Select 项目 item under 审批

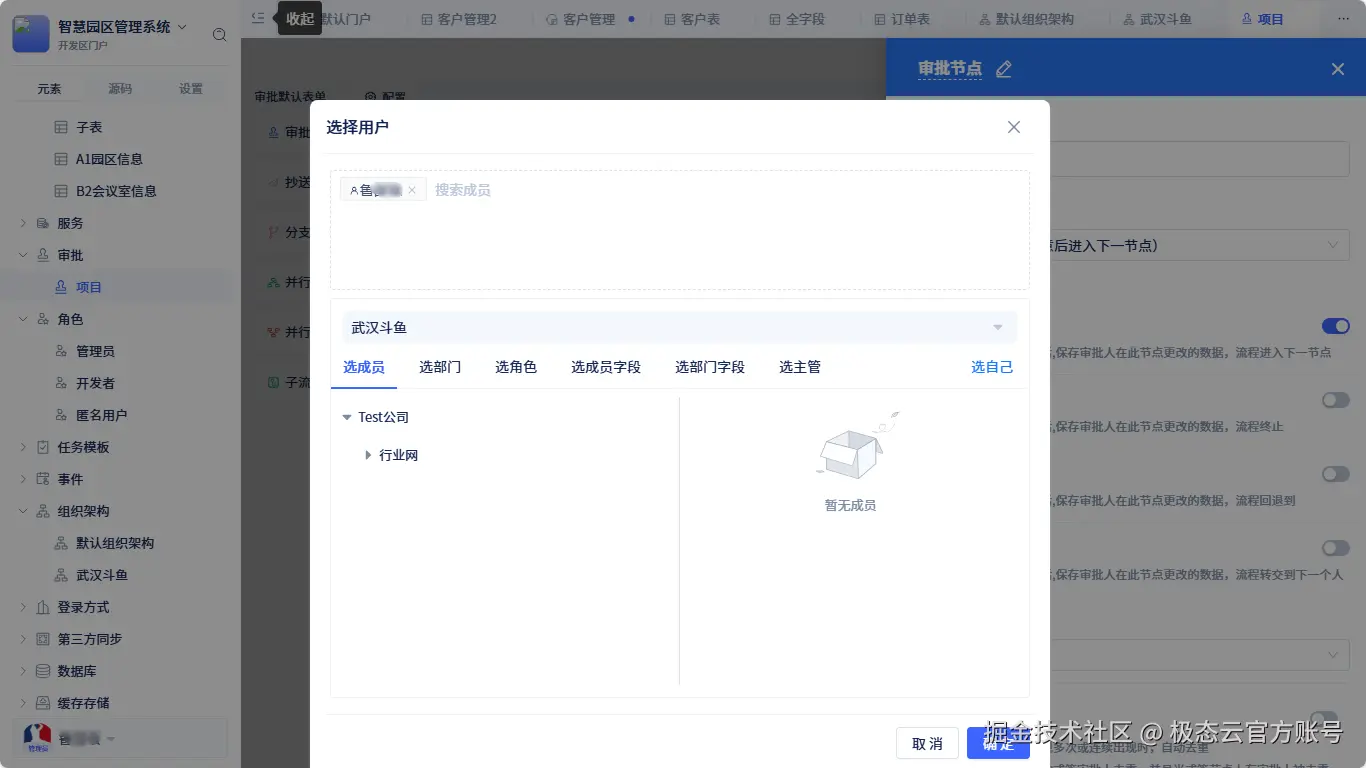pyautogui.click(x=89, y=287)
